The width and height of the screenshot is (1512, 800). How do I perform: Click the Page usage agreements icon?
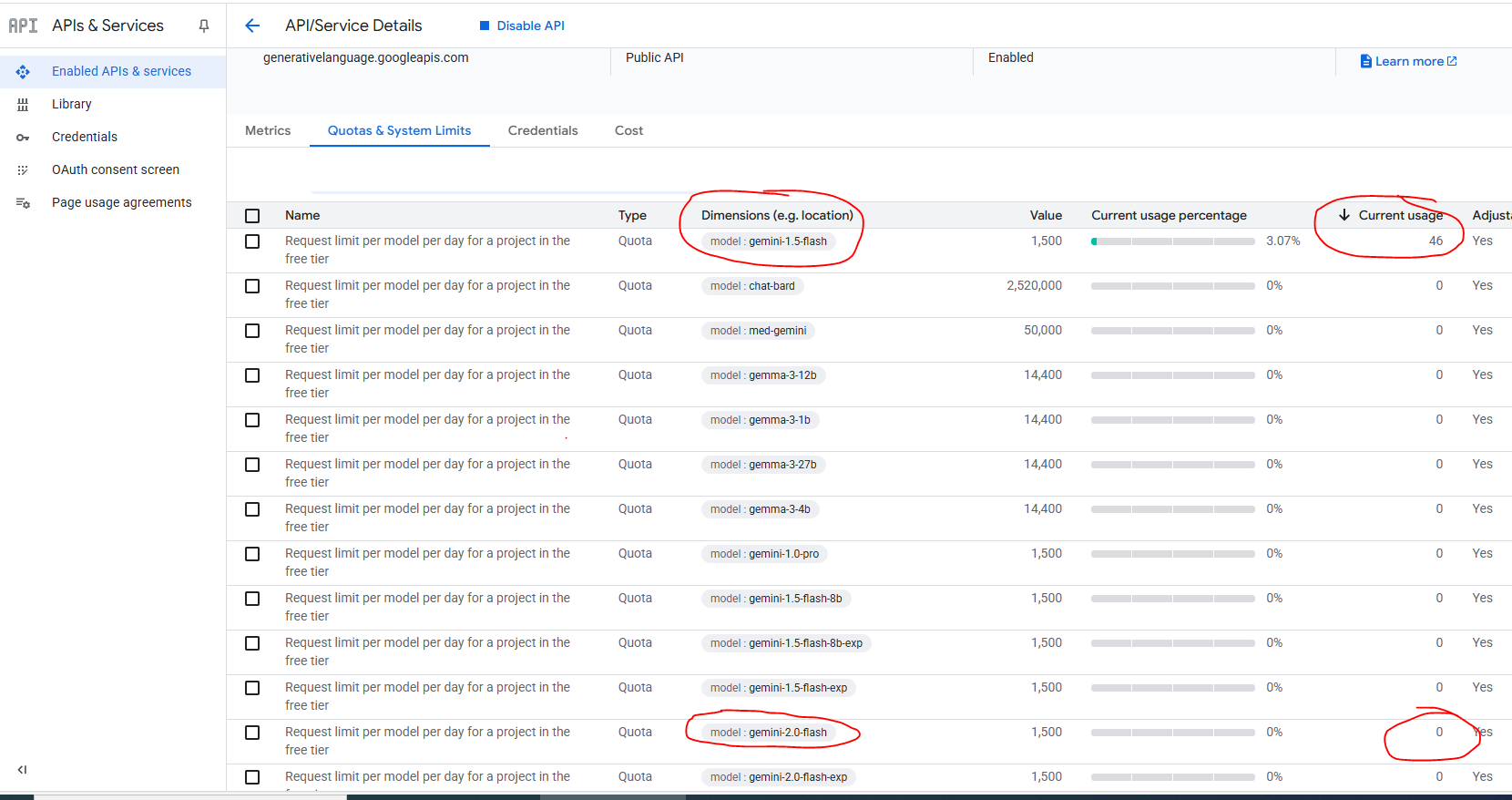[23, 203]
